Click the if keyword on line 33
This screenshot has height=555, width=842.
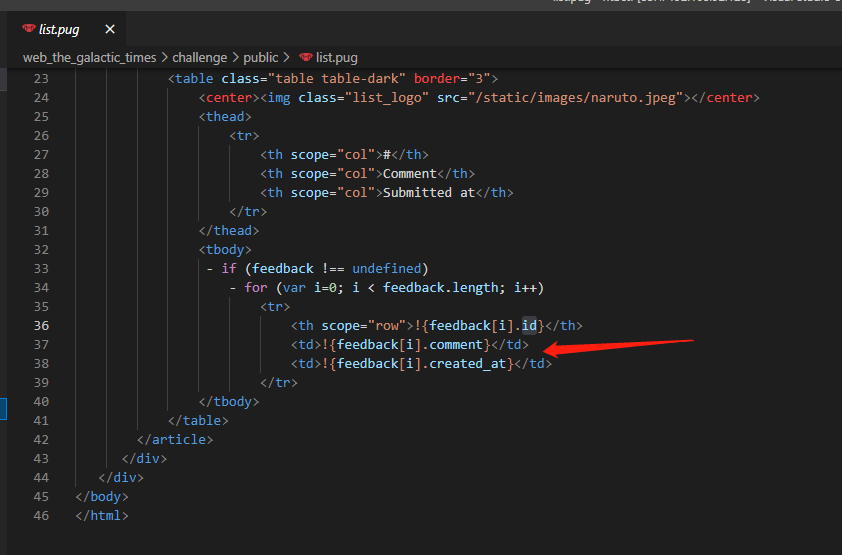[x=229, y=268]
